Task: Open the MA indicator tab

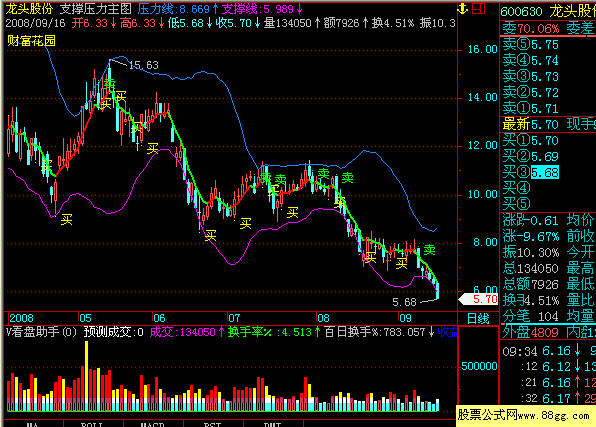Action: [33, 424]
